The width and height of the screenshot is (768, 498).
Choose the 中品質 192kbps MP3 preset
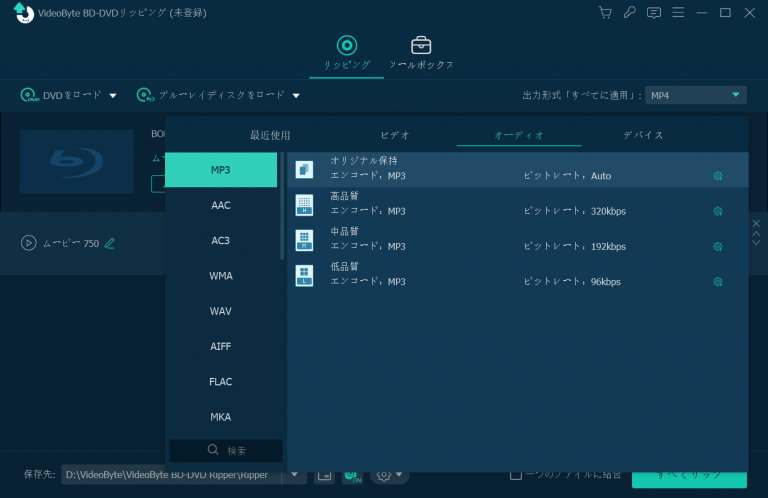[500, 239]
